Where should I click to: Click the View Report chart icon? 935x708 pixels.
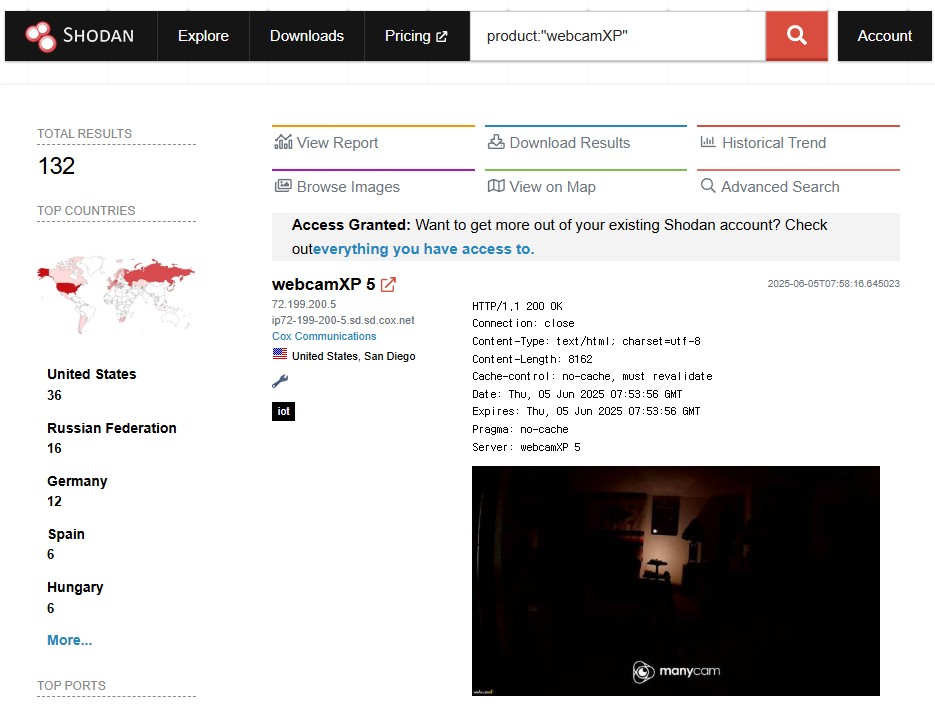(283, 142)
